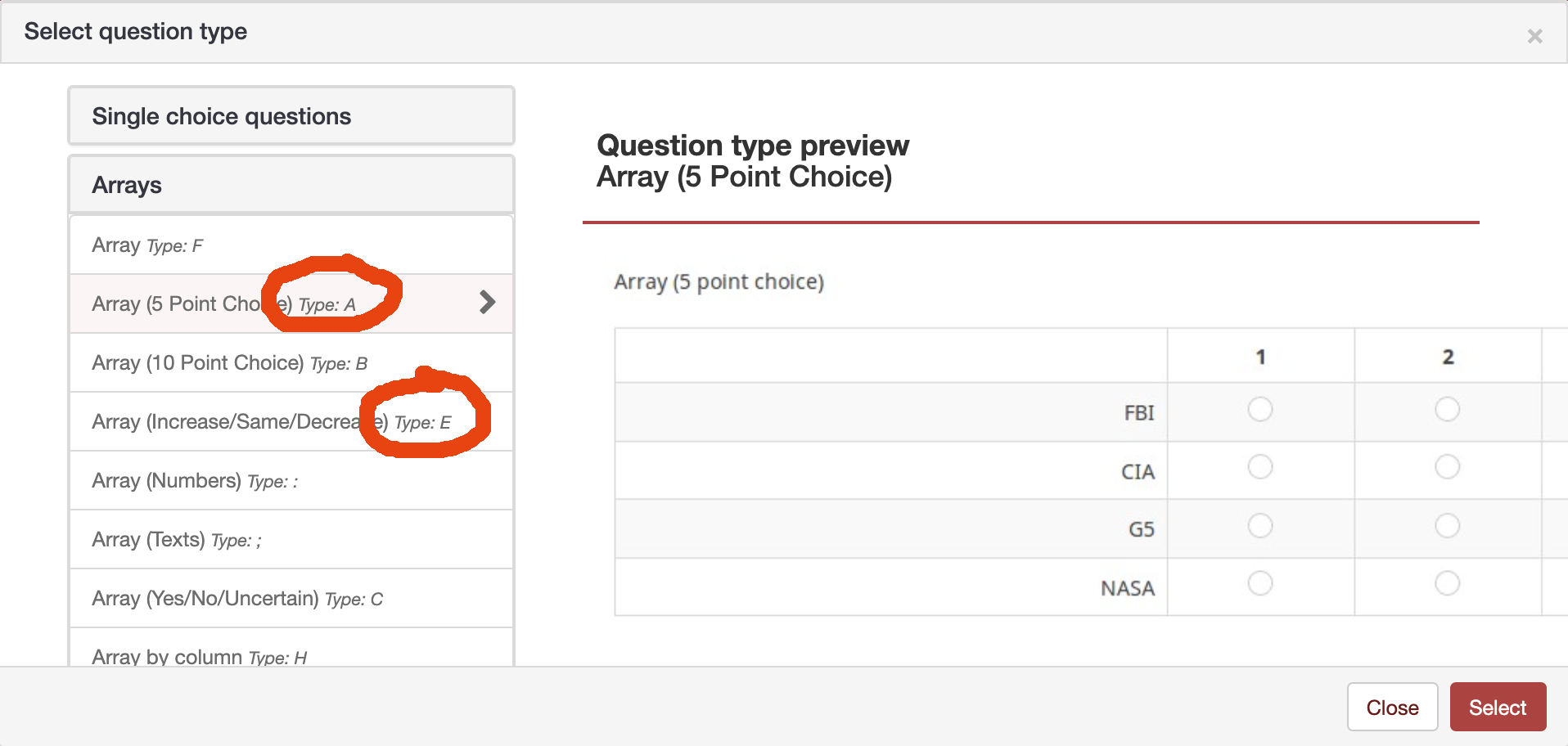The width and height of the screenshot is (1568, 746).
Task: Choose G5 radio button in column 2
Action: (1447, 525)
